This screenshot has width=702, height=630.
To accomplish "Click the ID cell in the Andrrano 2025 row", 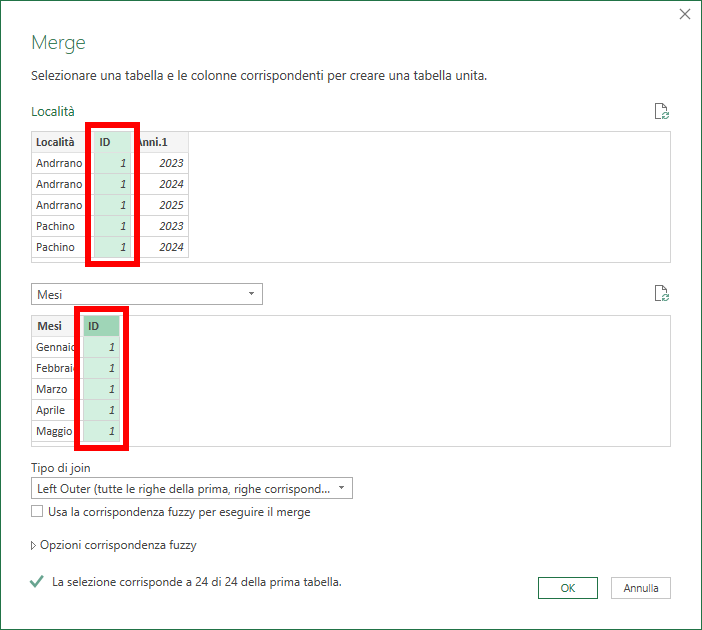I will point(113,205).
